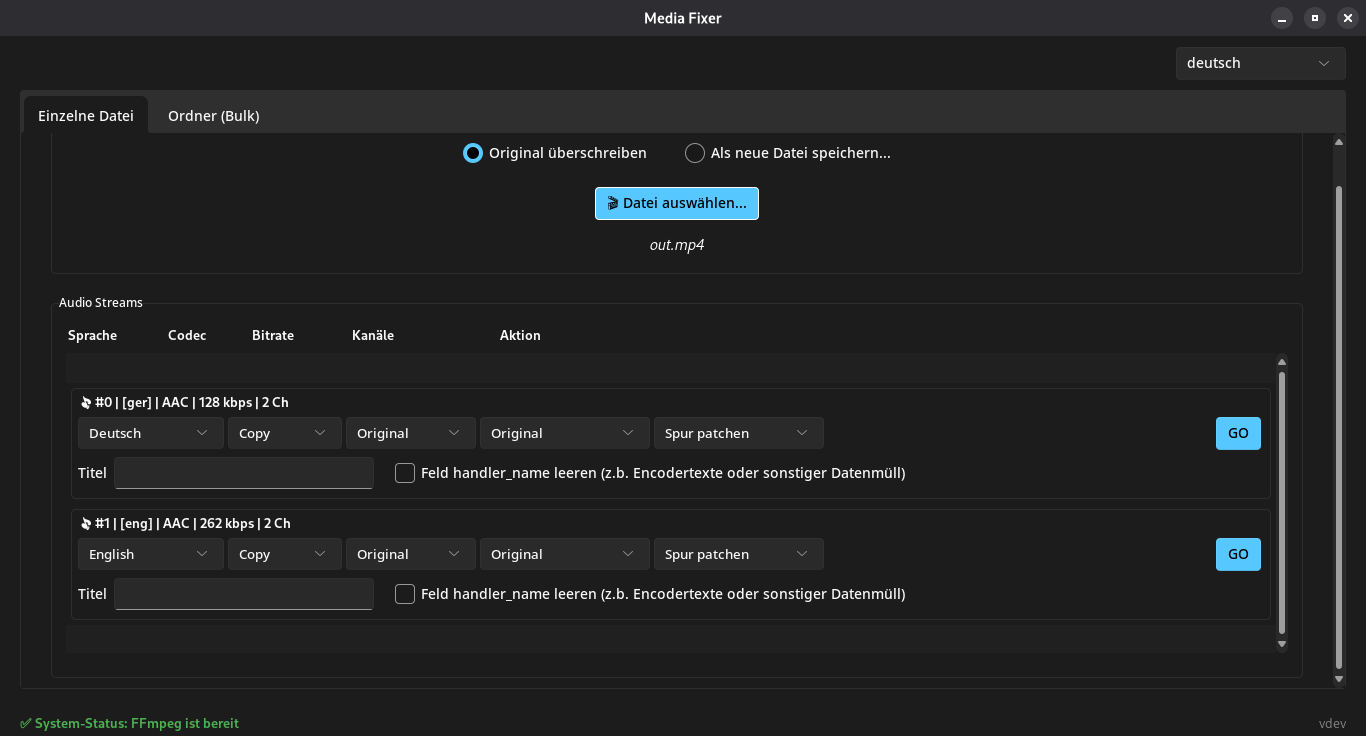Image resolution: width=1366 pixels, height=736 pixels.
Task: Enable handler_name leeren for stream #0
Action: [405, 473]
